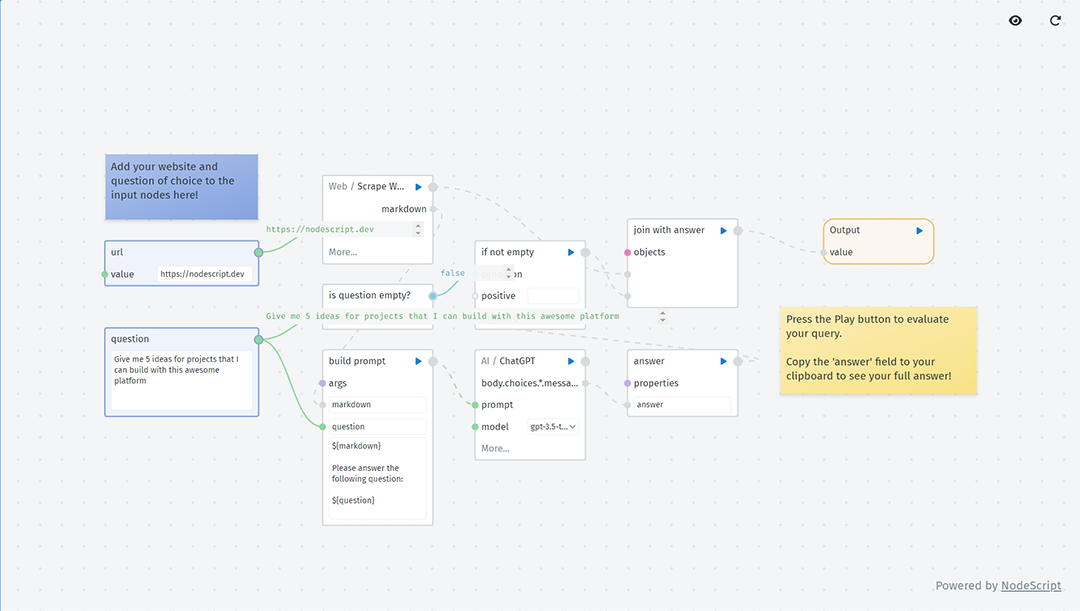Click stepper arrows beside nodescript.dev url
The height and width of the screenshot is (611, 1080).
[417, 229]
